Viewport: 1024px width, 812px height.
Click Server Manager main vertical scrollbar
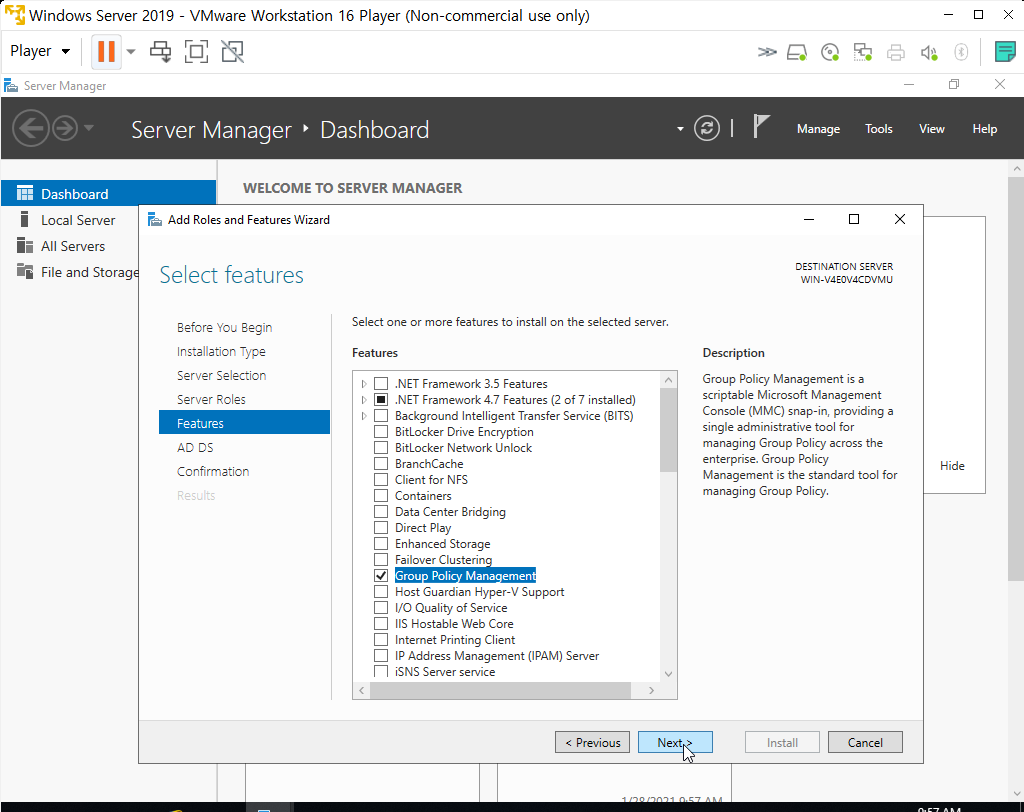pyautogui.click(x=1016, y=377)
